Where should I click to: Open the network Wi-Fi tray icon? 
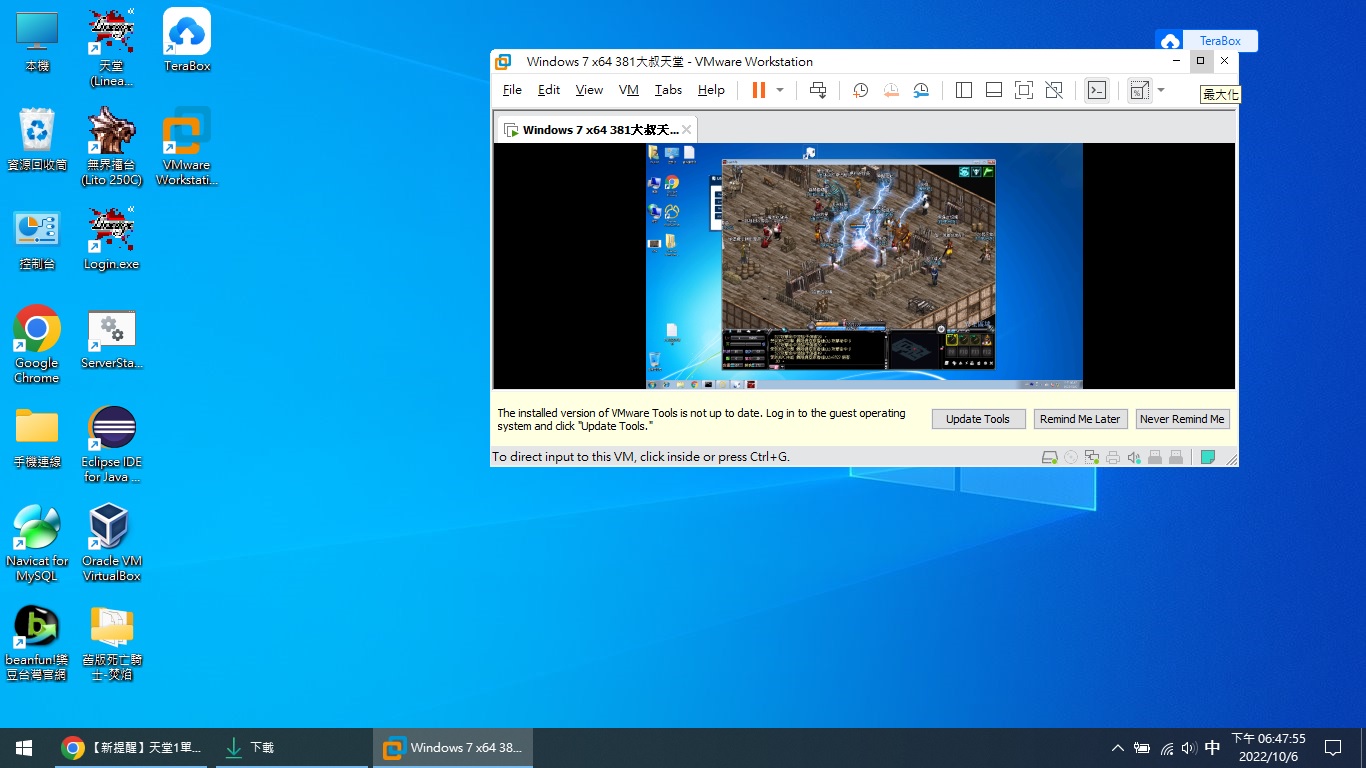[x=1166, y=748]
